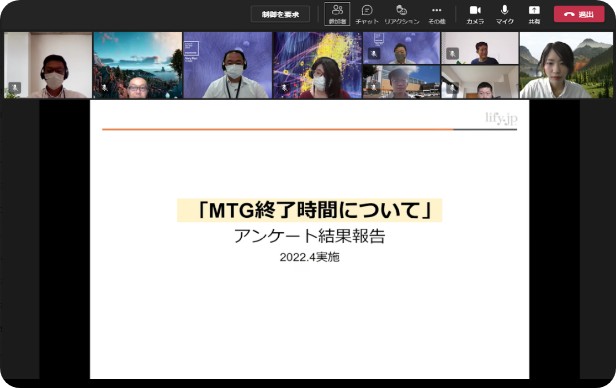The height and width of the screenshot is (388, 616).
Task: Select video of woman with yellow abstract background
Action: (317, 65)
